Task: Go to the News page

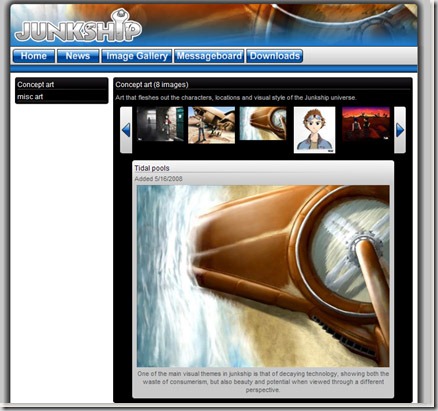Action: [78, 56]
